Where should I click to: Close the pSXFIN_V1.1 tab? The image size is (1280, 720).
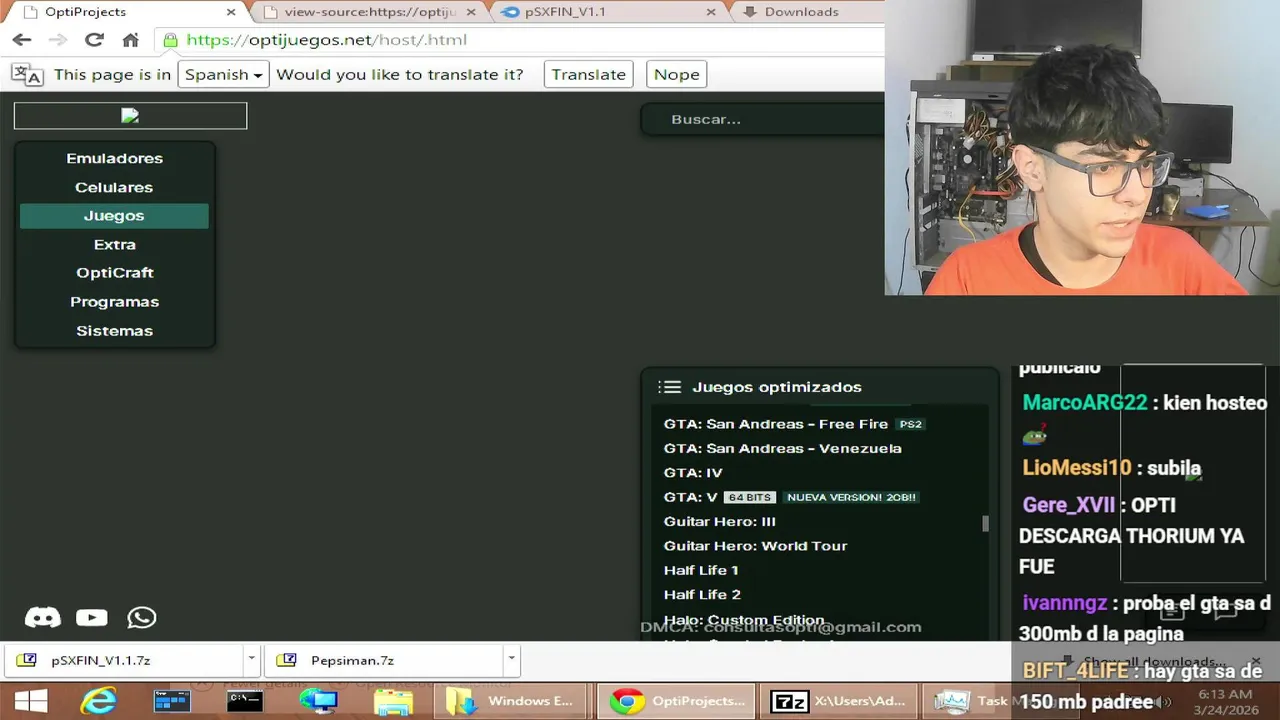click(x=711, y=12)
